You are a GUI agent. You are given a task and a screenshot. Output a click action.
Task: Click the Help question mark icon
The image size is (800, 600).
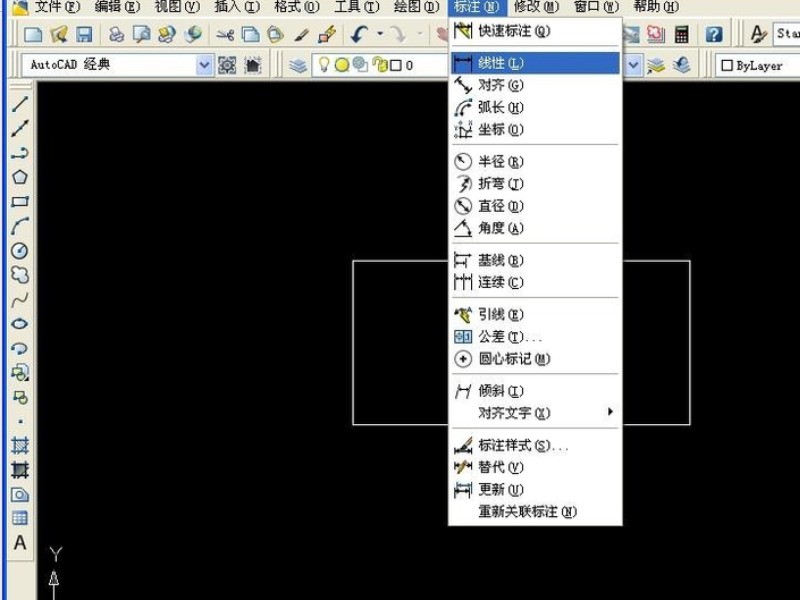(x=714, y=34)
